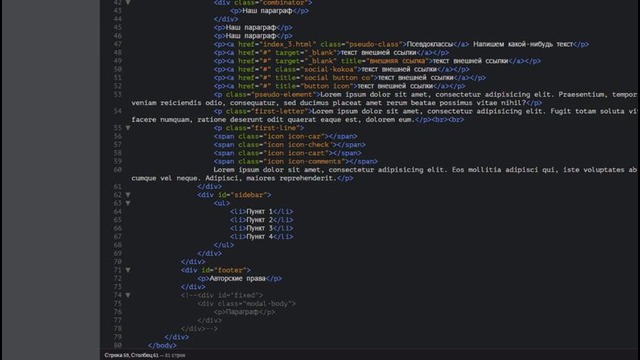Click the 'icon icon-comments' span class
Viewport: 640px width, 360px height.
point(304,161)
